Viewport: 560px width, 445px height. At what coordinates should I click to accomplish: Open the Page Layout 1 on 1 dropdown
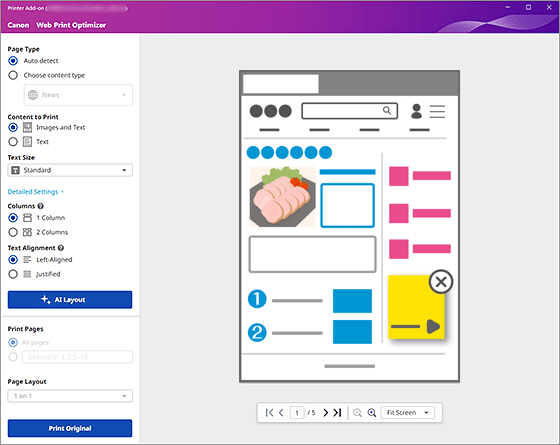click(70, 396)
